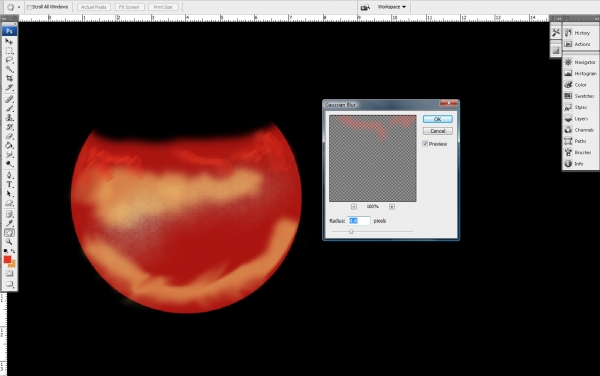The image size is (600, 376).
Task: Select the Clone Stamp tool
Action: [9, 118]
